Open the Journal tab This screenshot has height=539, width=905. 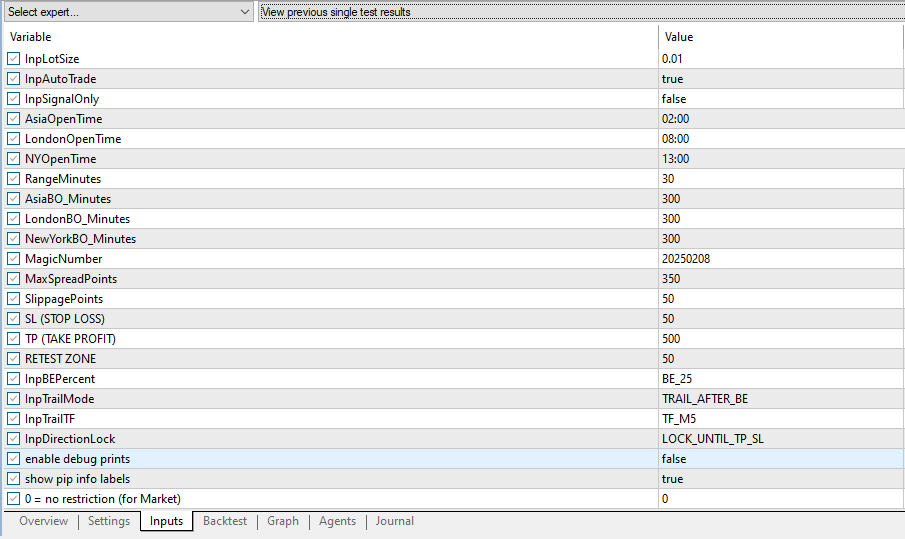click(x=394, y=521)
